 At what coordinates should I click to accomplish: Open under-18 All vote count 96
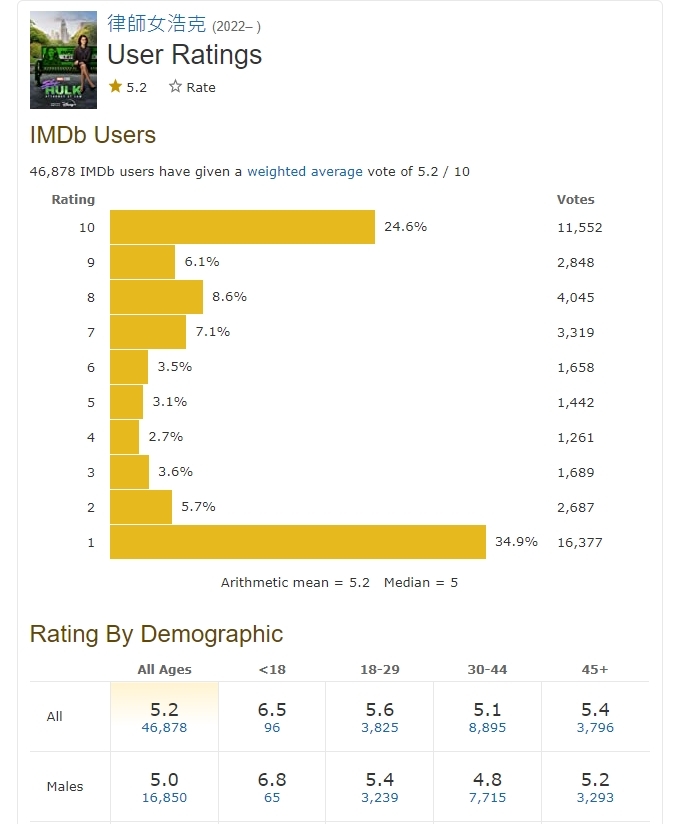pos(272,728)
